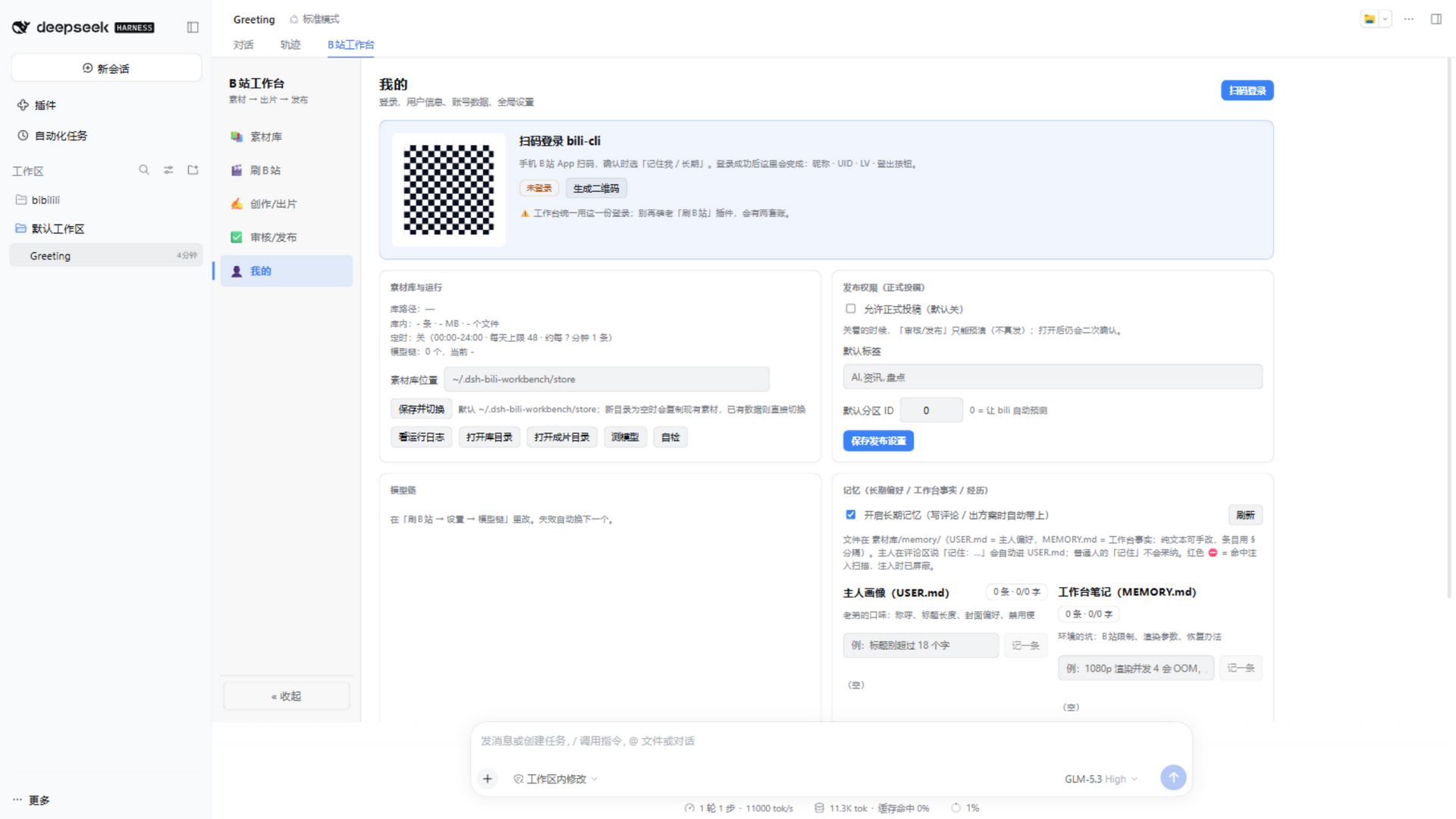1456x819 pixels.
Task: Search workspaces with magnifier icon
Action: [144, 170]
